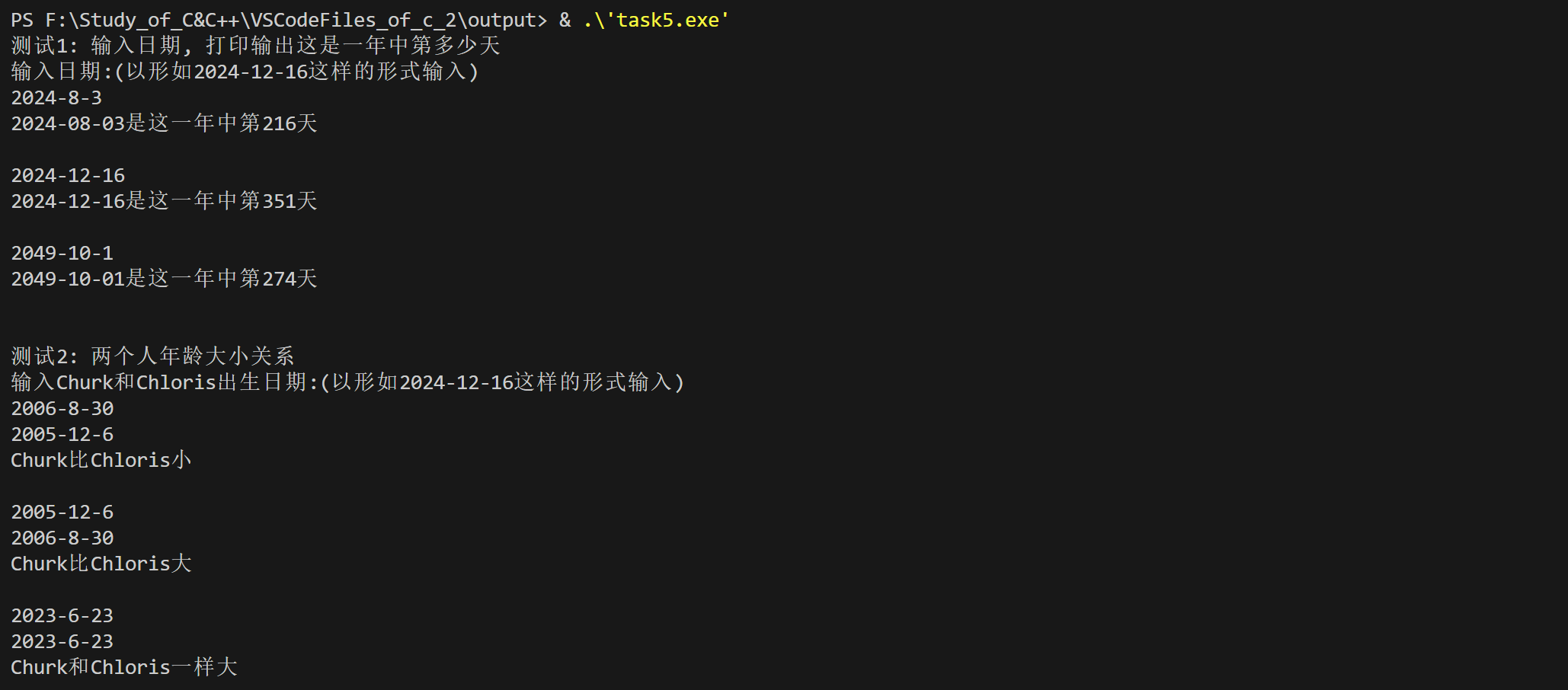Image resolution: width=1568 pixels, height=690 pixels.
Task: Click output '2024-12-16是这一年中第351天'
Action: click(164, 201)
